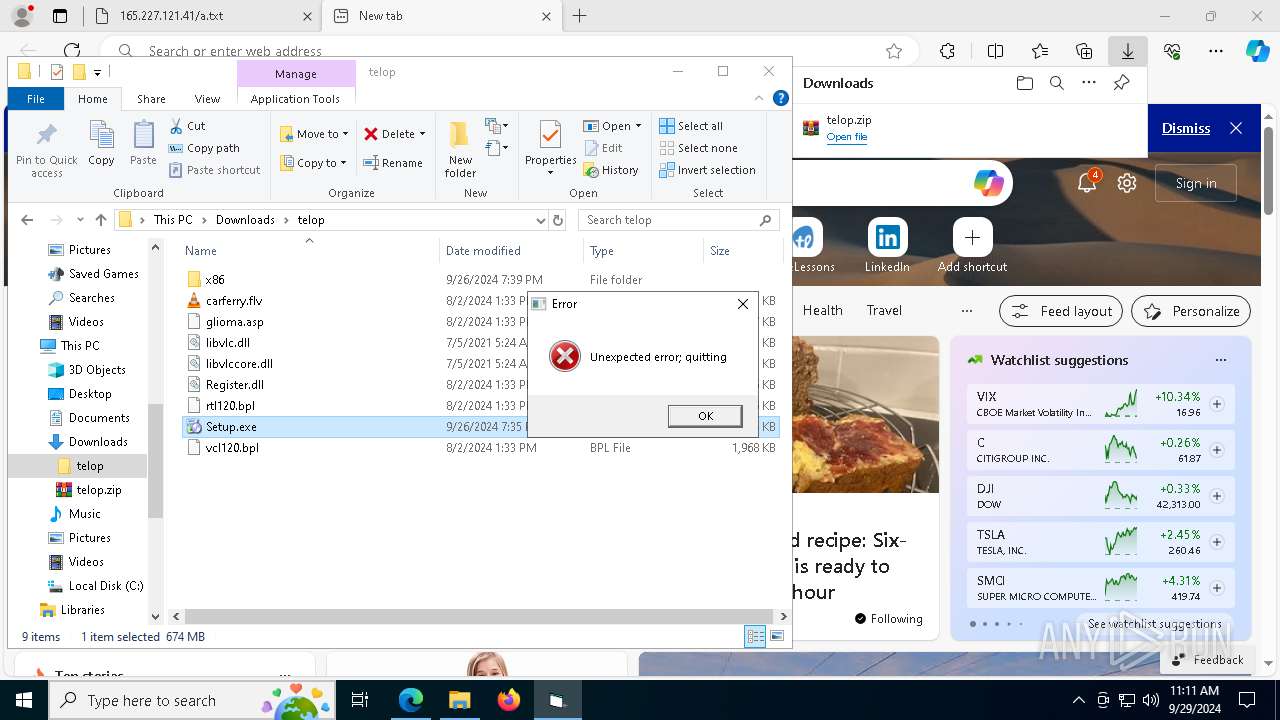Click History in the Open group
1280x720 pixels.
pyautogui.click(x=611, y=170)
